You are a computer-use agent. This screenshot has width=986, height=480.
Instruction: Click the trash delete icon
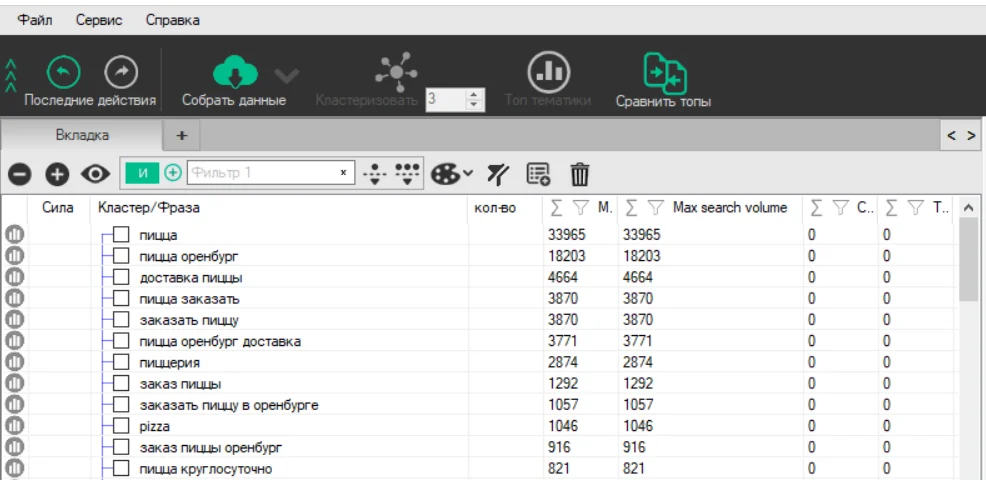[579, 174]
